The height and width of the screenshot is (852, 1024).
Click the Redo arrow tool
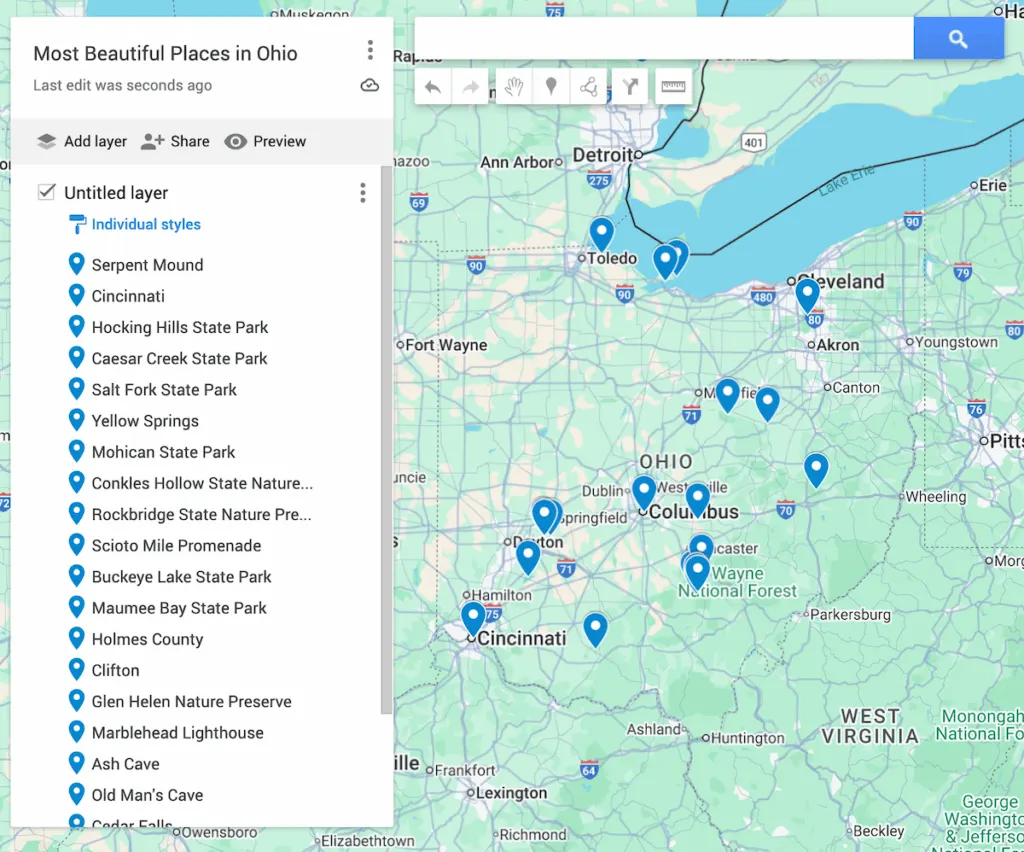pyautogui.click(x=470, y=87)
